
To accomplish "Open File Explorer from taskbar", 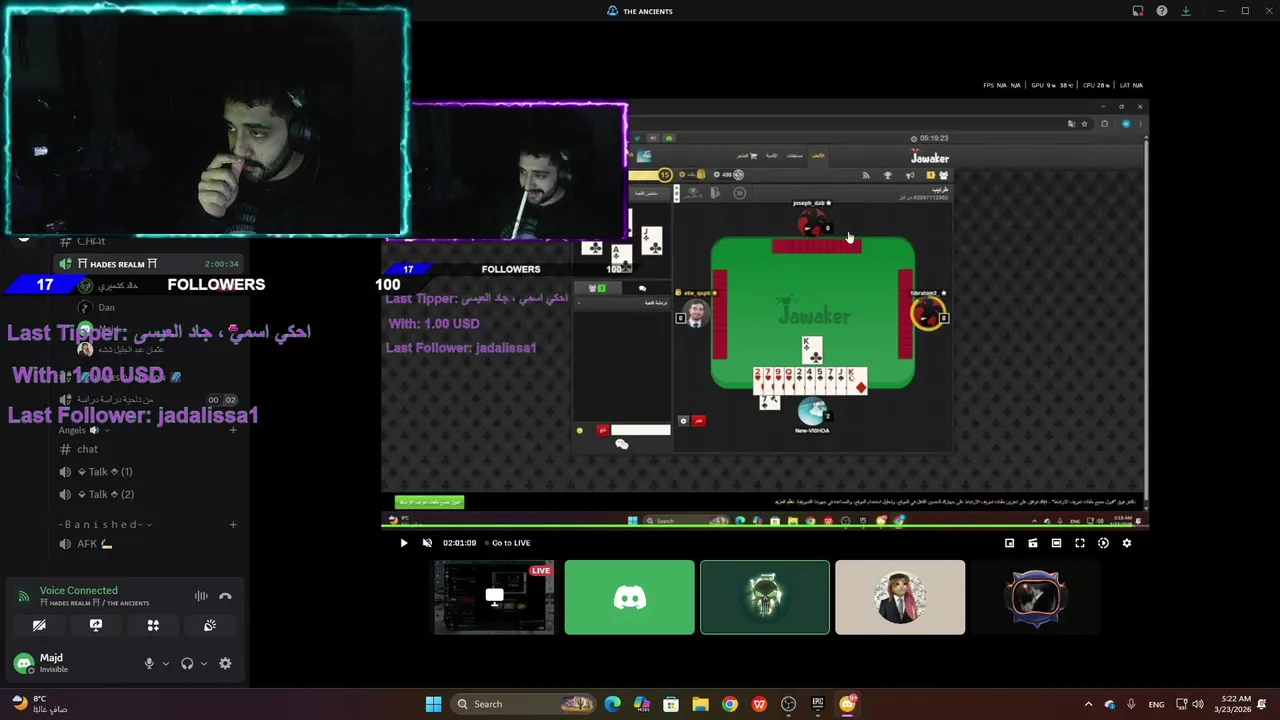I will pyautogui.click(x=700, y=704).
